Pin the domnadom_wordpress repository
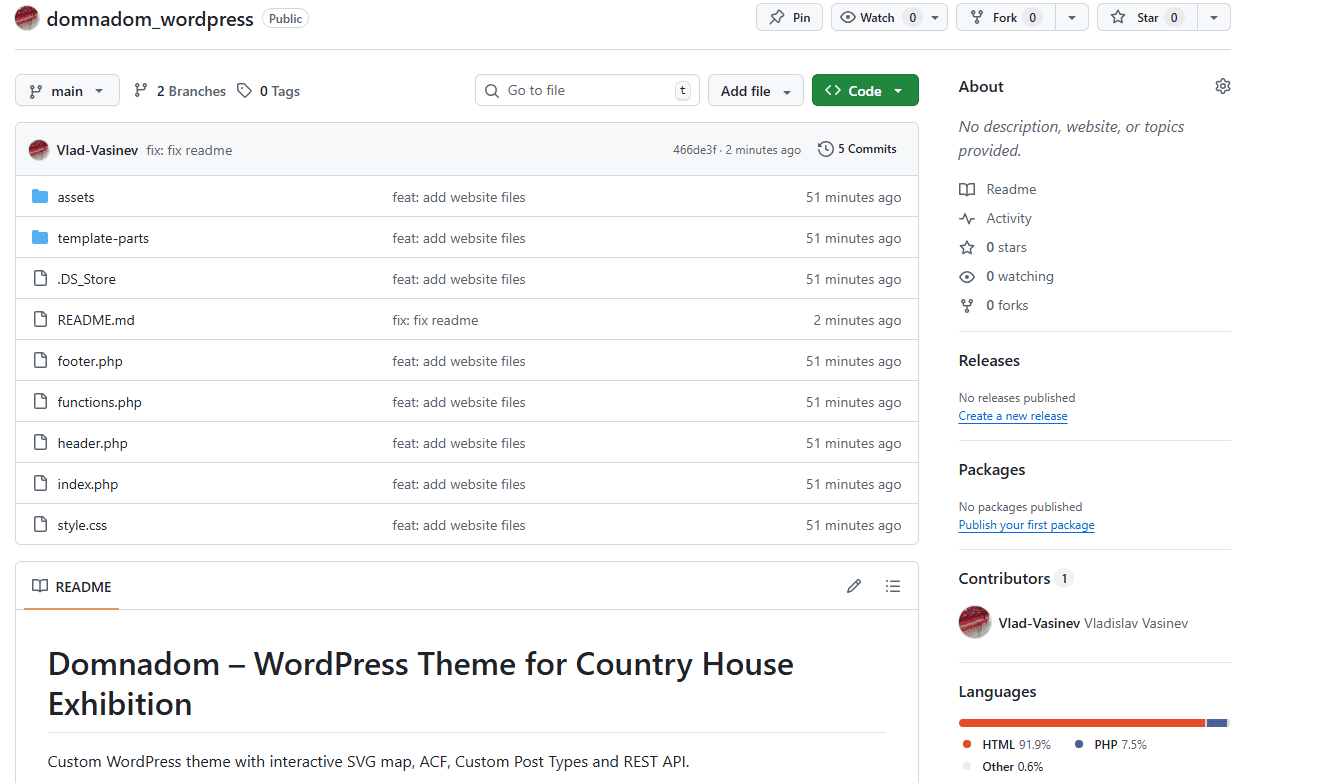 pos(789,18)
